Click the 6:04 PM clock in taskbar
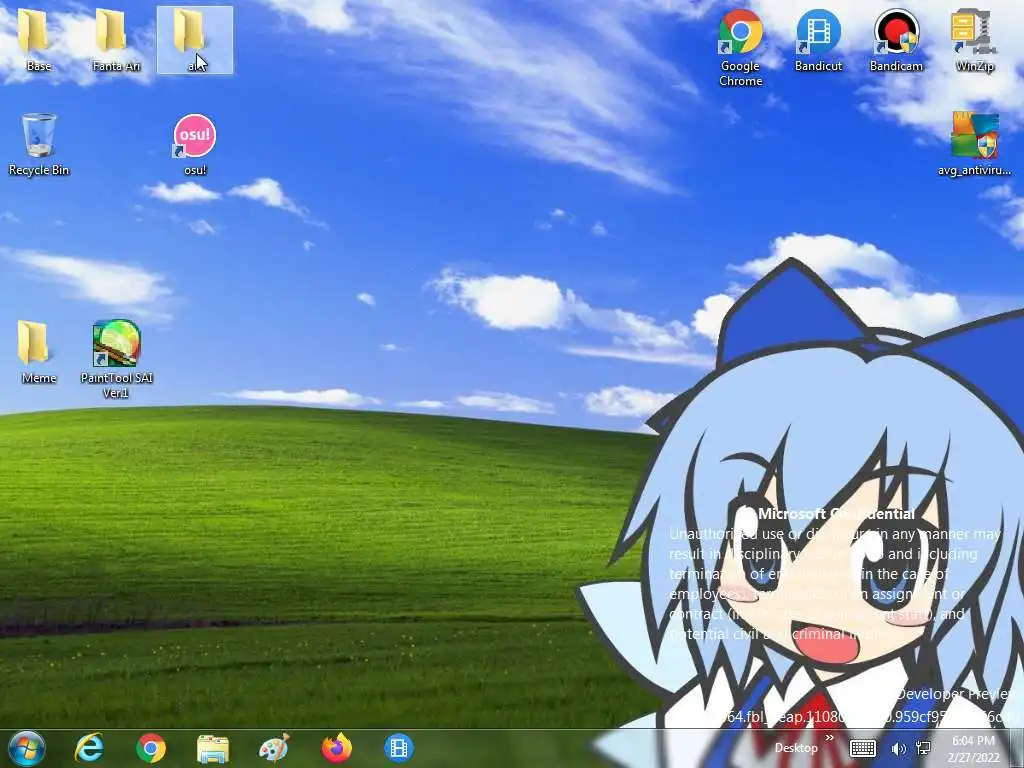 [x=973, y=749]
